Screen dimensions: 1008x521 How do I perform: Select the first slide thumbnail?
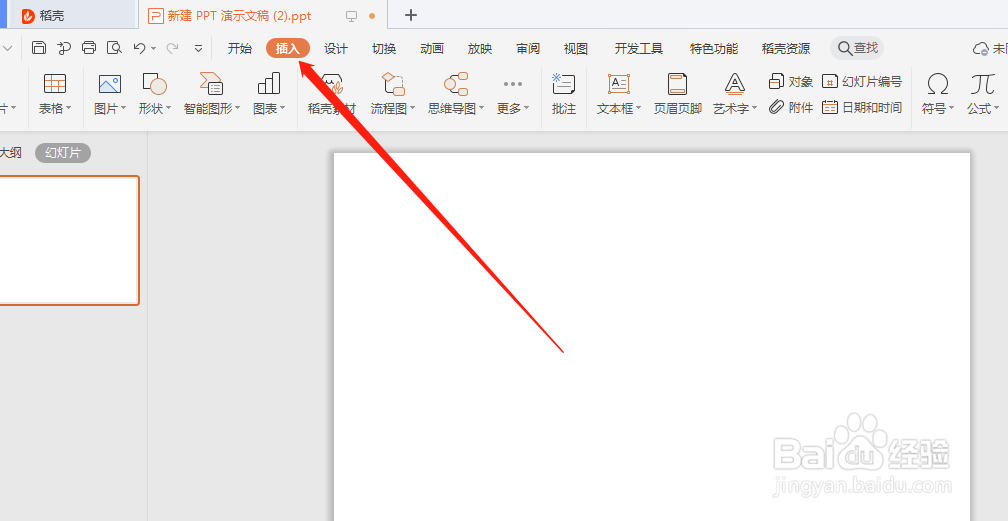coord(69,240)
